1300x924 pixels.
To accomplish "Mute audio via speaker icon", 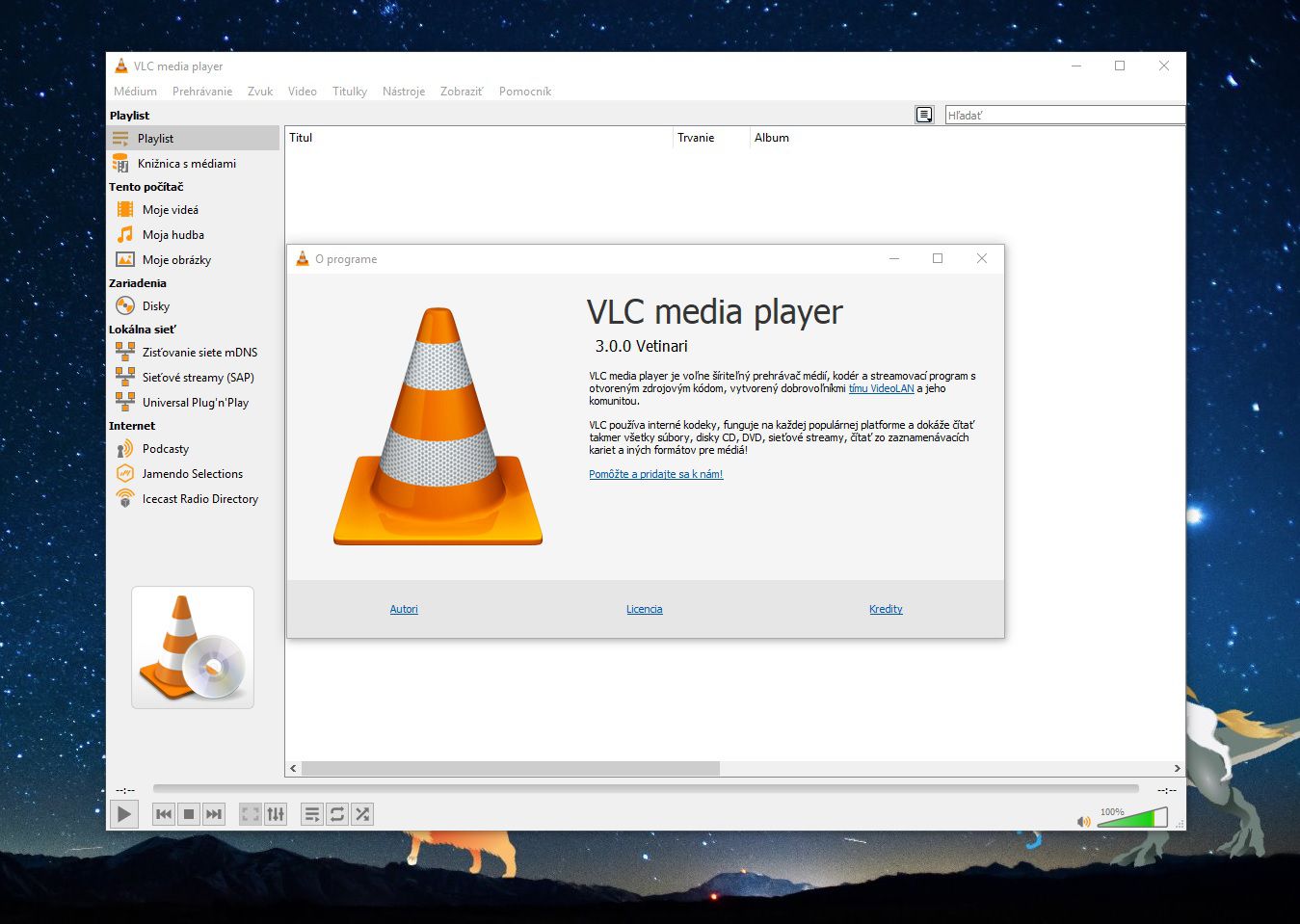I will point(1084,821).
